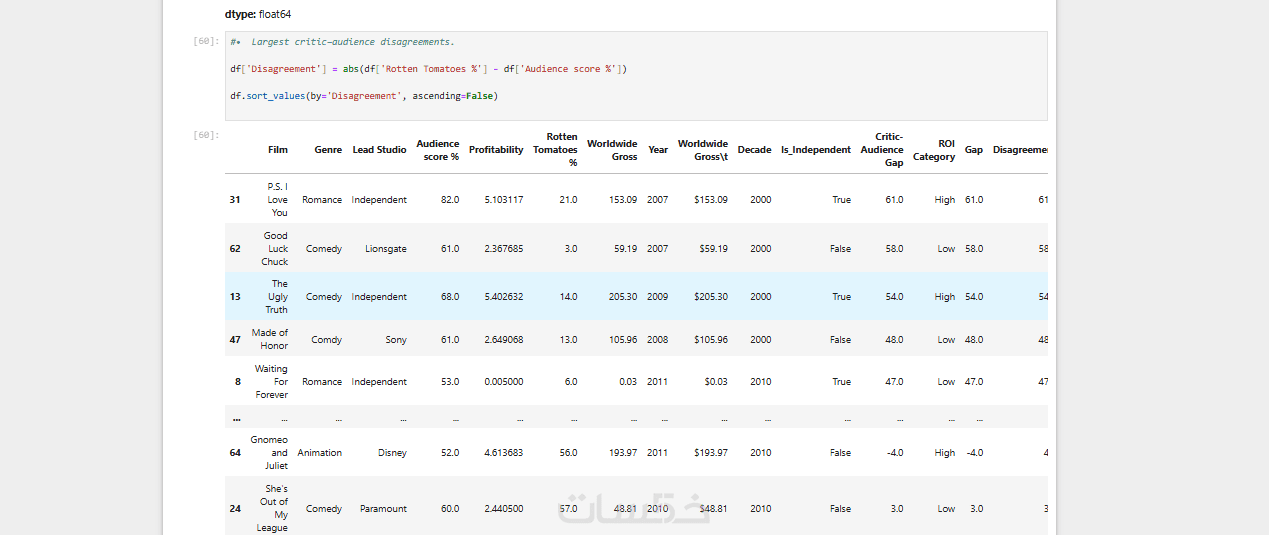1269x535 pixels.
Task: Place cursor in the Disagreement assignment line
Action: pyautogui.click(x=428, y=69)
